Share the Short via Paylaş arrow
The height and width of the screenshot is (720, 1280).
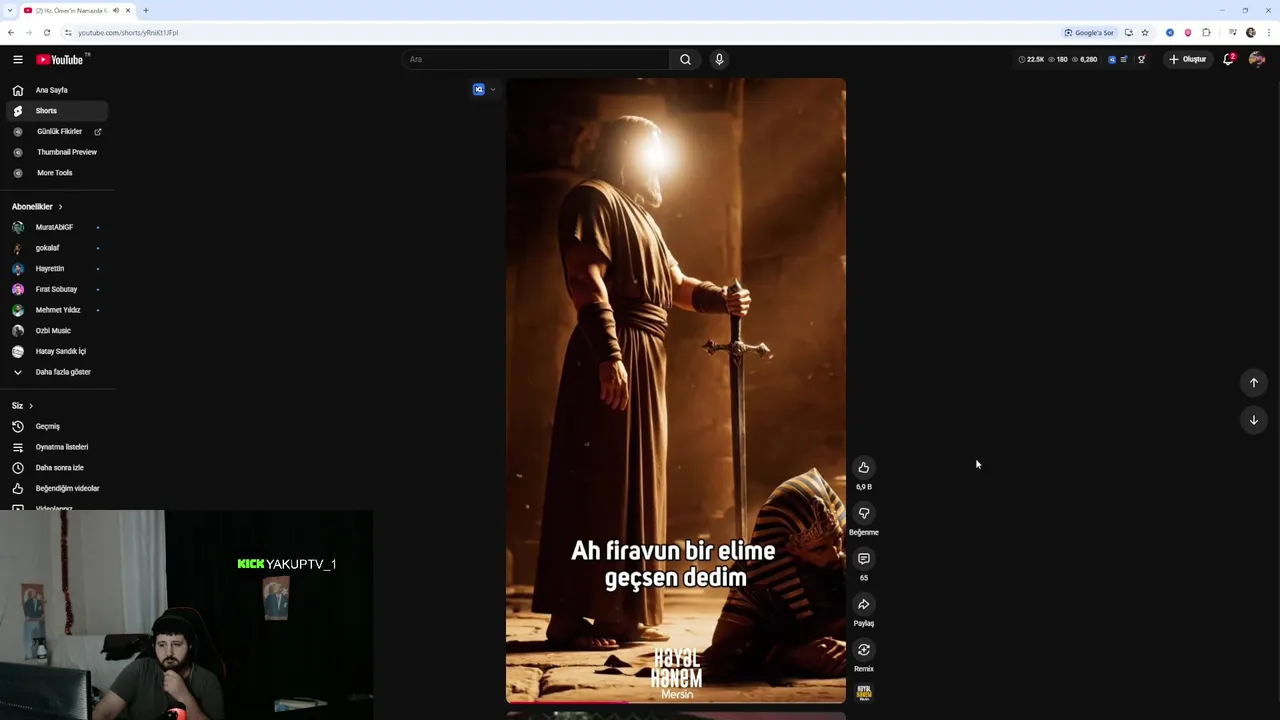[864, 604]
